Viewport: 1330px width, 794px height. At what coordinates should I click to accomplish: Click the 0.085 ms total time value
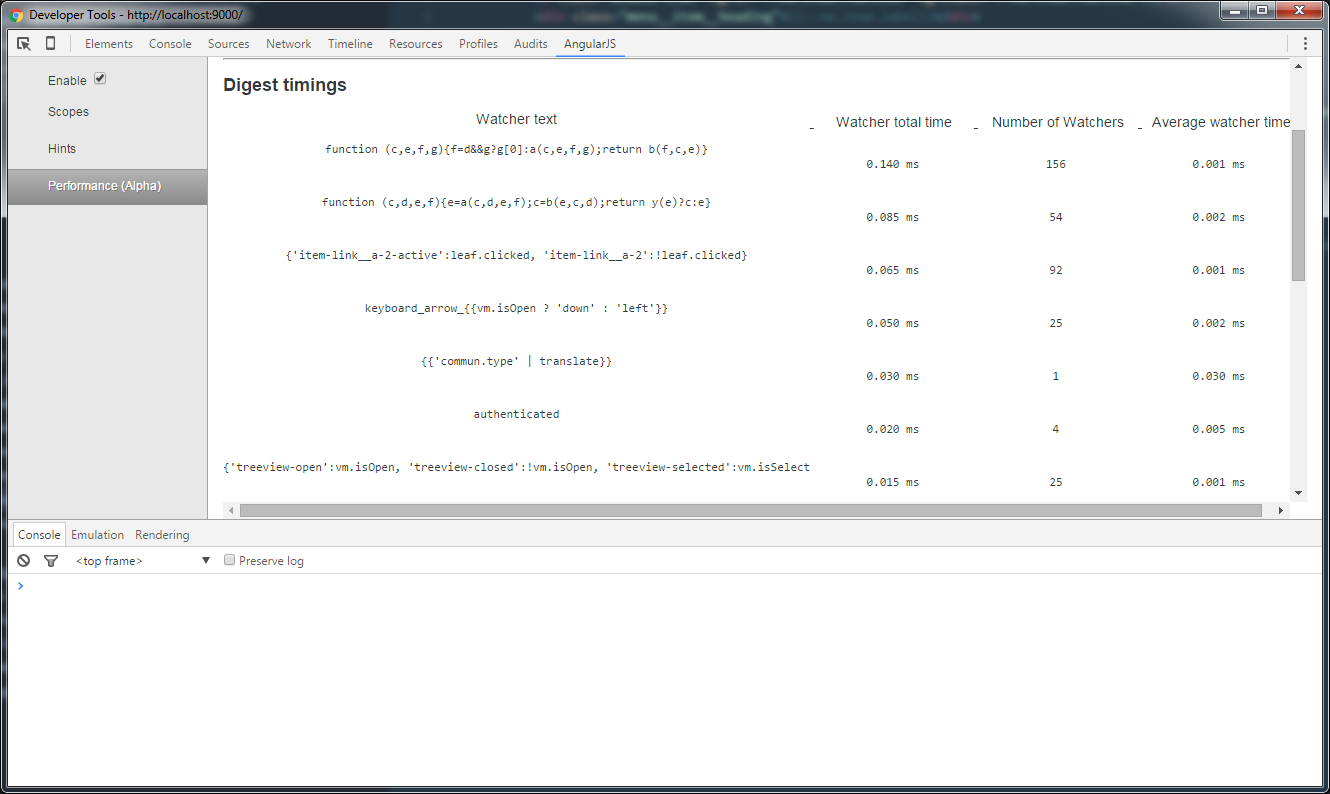click(892, 217)
